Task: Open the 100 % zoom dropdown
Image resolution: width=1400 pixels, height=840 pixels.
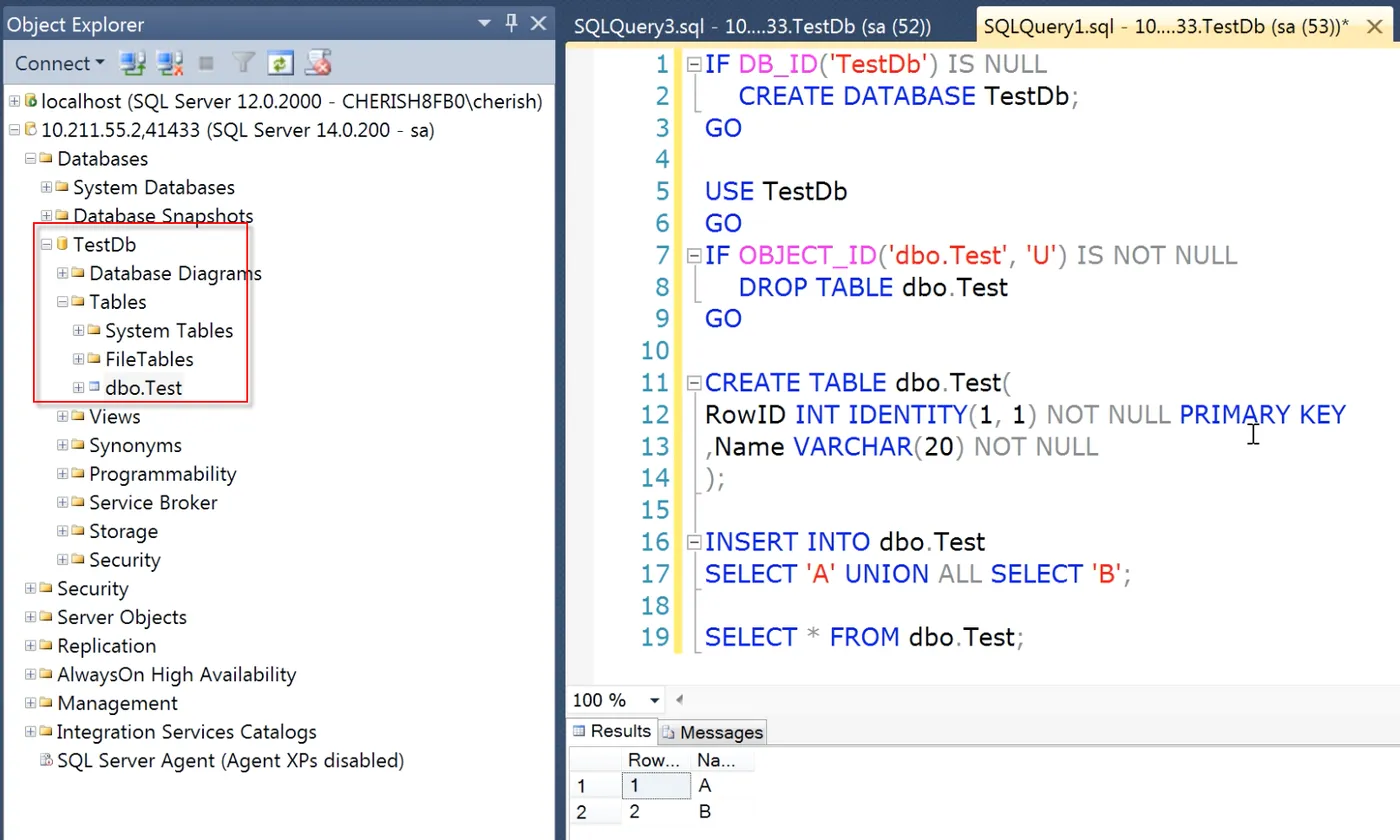Action: [x=655, y=700]
